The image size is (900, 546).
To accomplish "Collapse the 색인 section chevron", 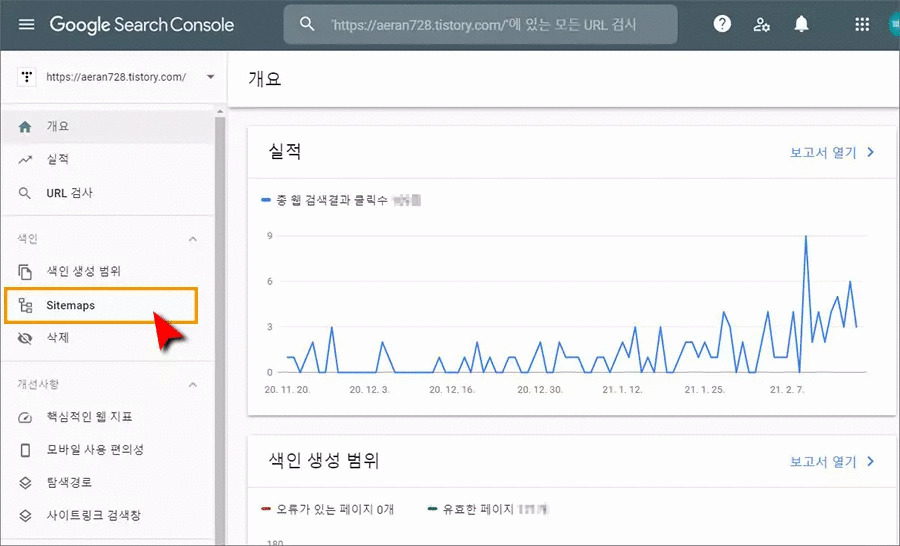I will pyautogui.click(x=193, y=239).
